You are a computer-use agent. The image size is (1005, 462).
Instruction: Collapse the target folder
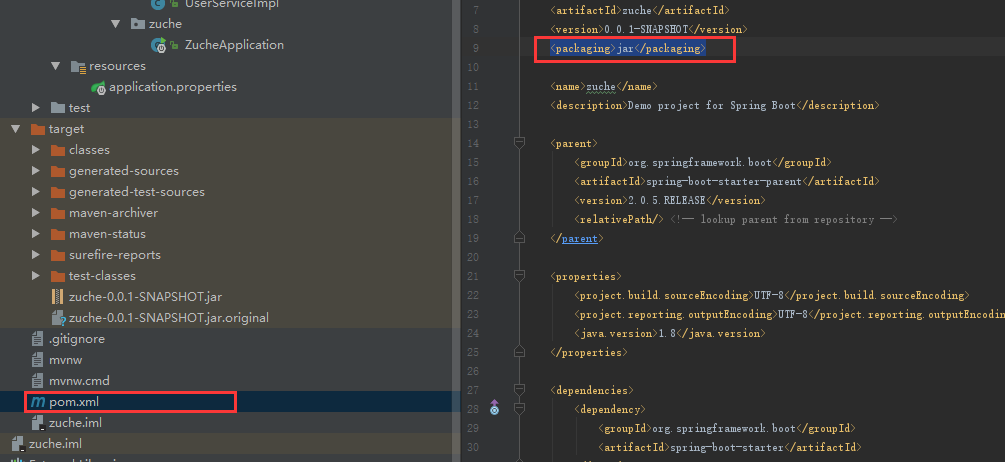(15, 129)
